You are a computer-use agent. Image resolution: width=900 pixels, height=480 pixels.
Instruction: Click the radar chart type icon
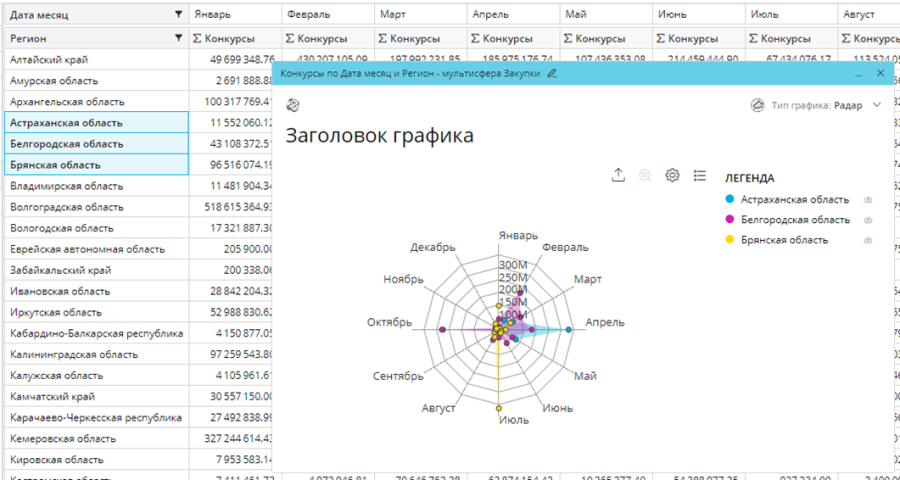[757, 105]
